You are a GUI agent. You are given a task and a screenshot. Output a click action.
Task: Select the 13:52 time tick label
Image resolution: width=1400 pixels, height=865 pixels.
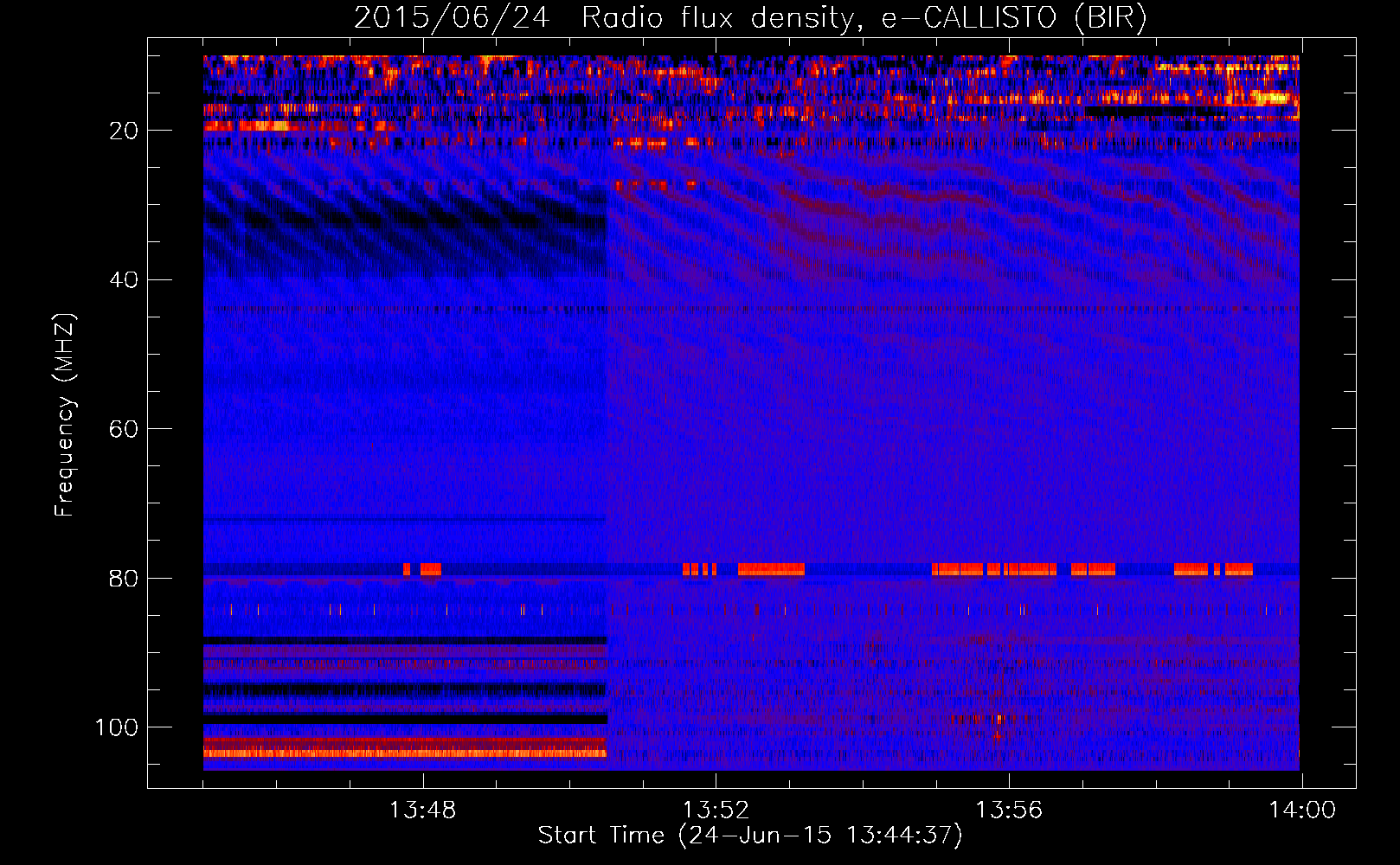tap(716, 811)
